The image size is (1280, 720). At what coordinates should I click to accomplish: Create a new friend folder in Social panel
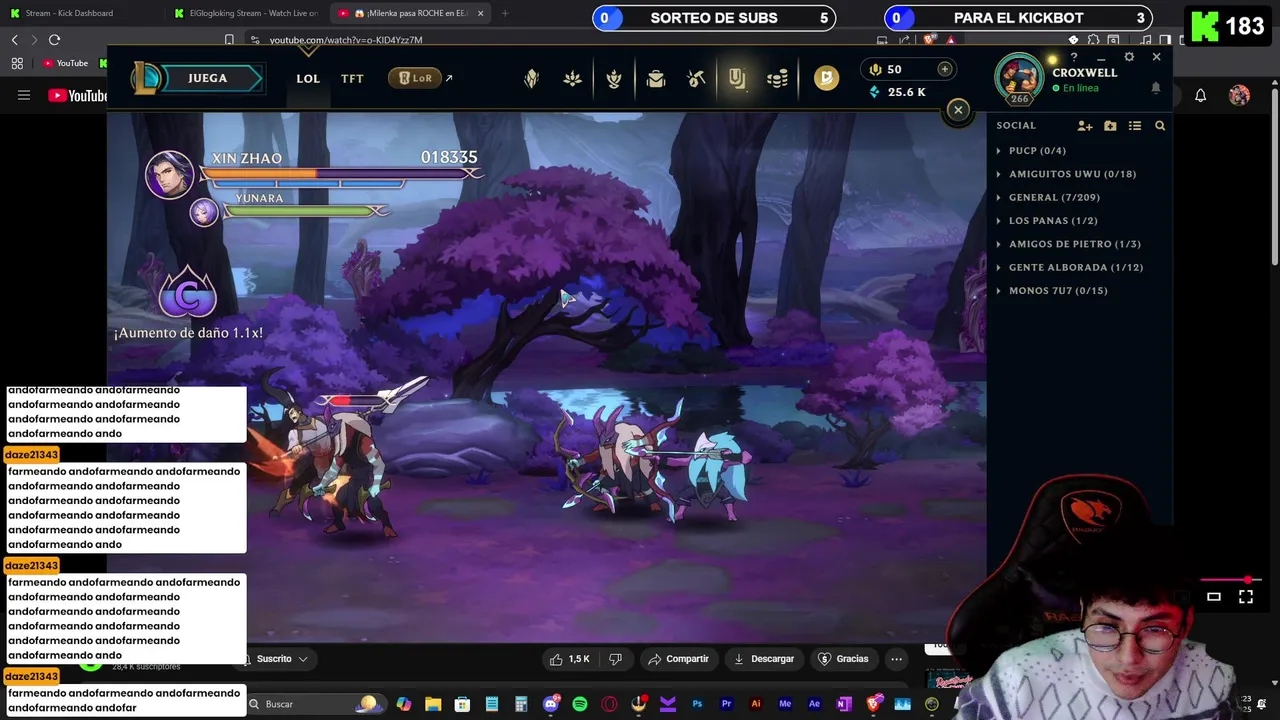[1110, 126]
